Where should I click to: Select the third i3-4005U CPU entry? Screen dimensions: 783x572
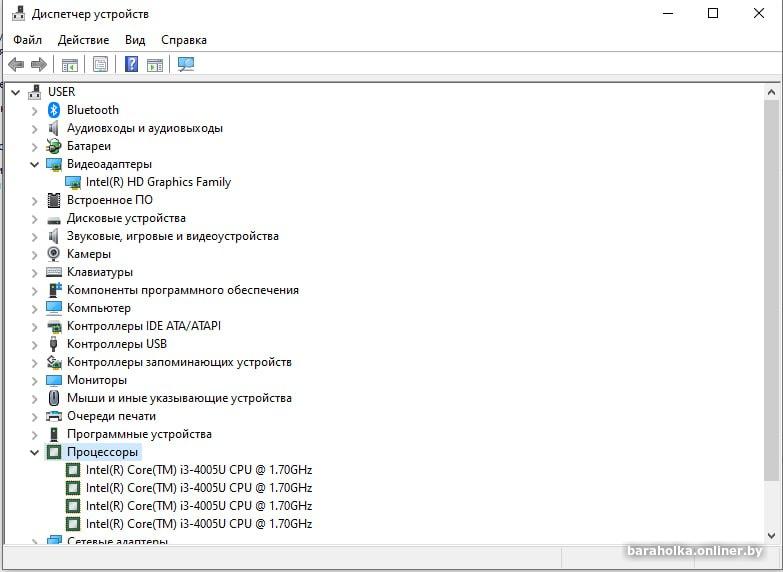coord(199,506)
